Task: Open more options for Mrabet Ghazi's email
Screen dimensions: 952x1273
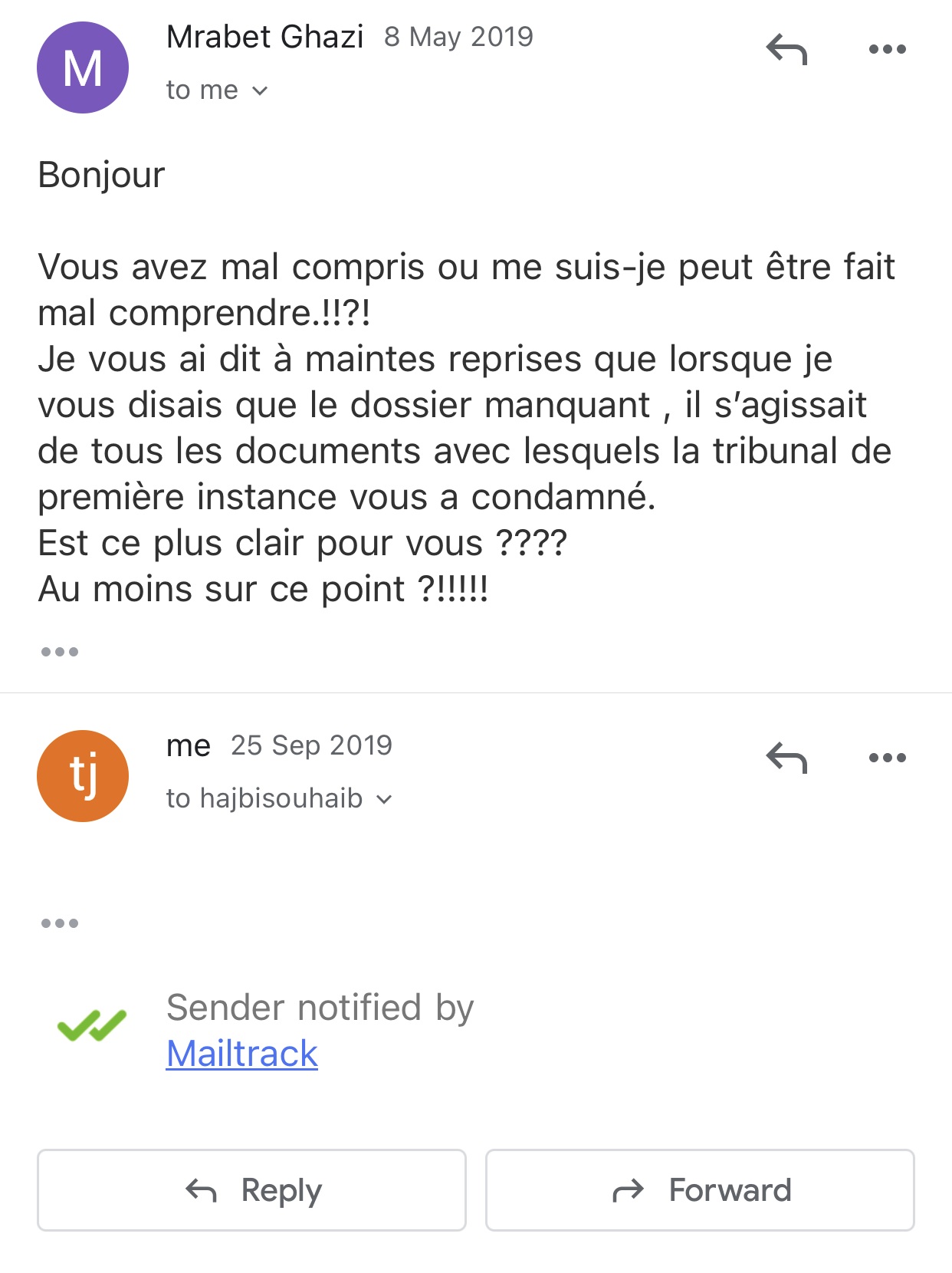Action: pyautogui.click(x=887, y=49)
